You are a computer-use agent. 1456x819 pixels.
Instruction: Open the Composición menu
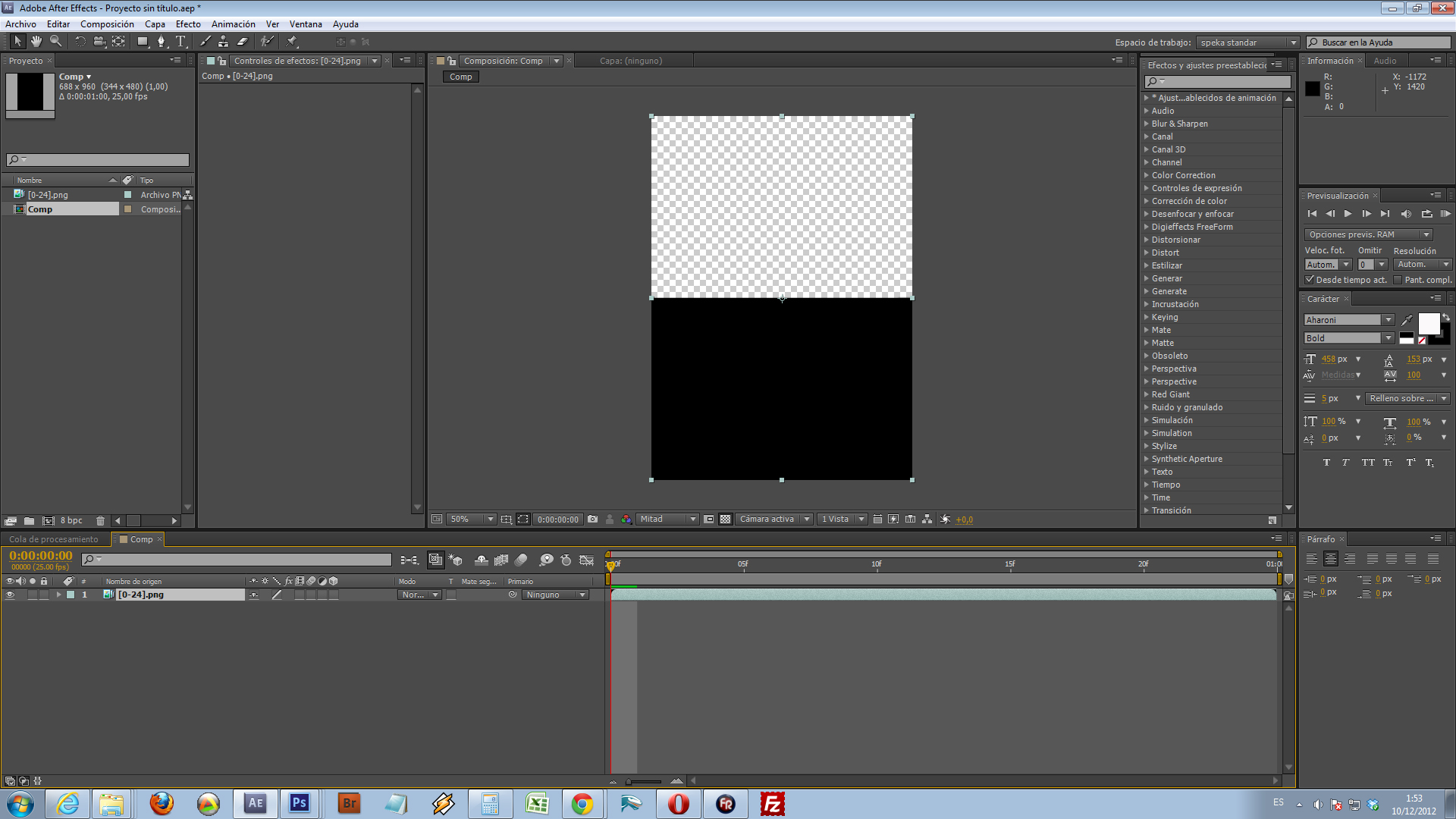(107, 24)
